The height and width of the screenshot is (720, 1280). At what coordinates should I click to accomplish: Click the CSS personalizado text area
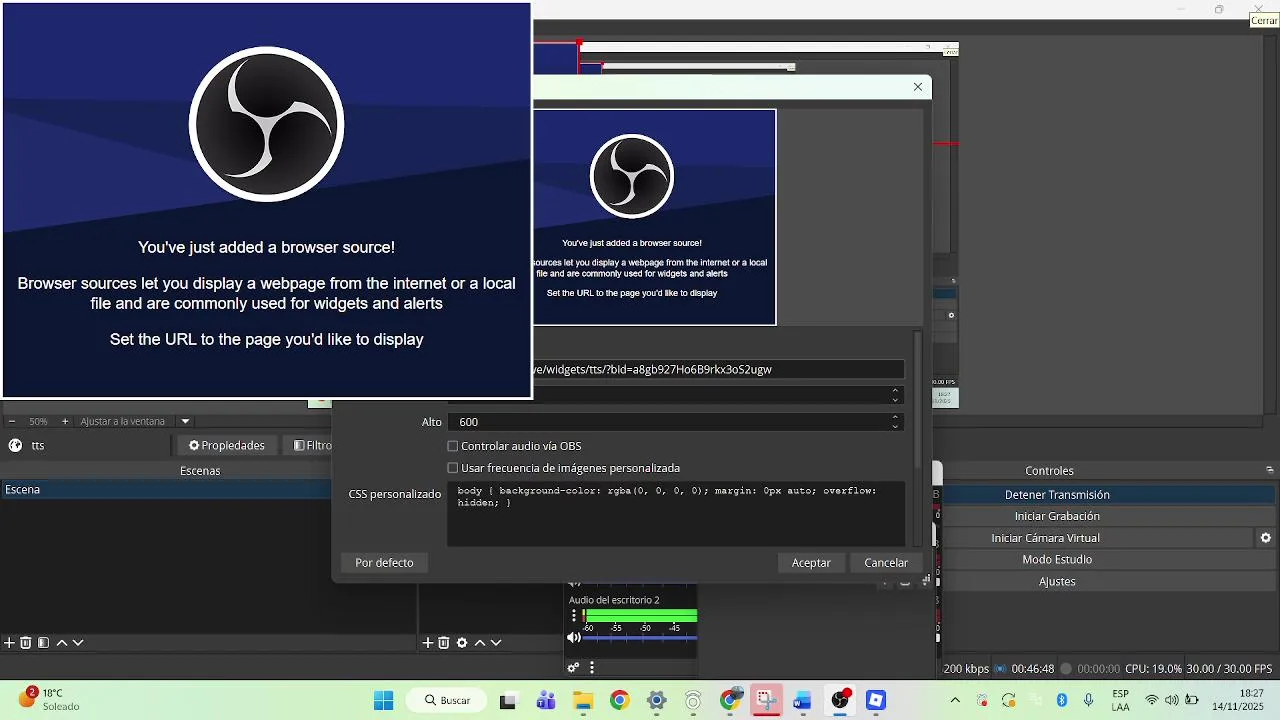676,513
